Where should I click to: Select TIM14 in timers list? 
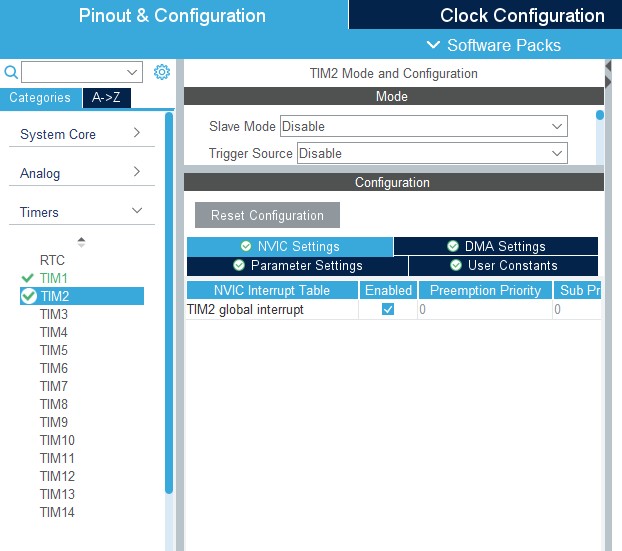click(x=57, y=512)
